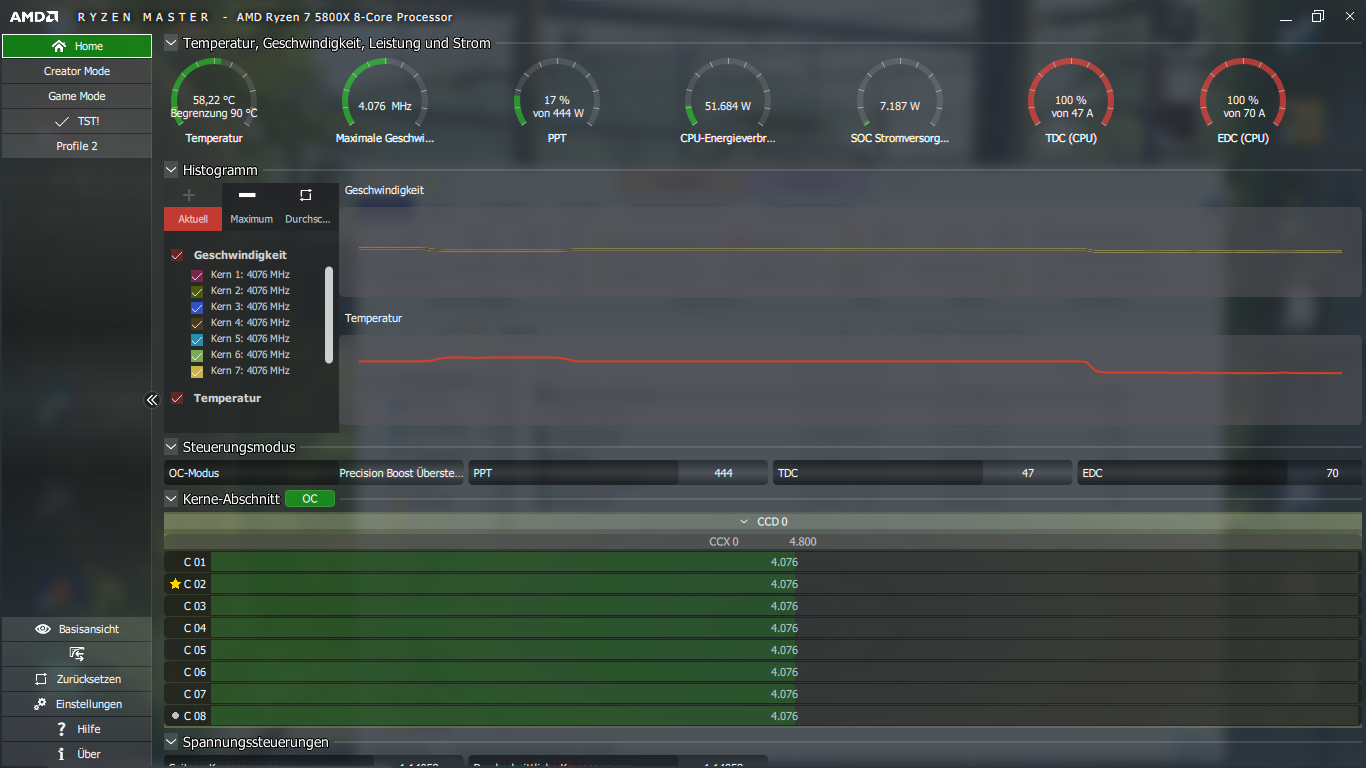Click the AMD logo in title bar
1366x768 pixels.
[x=34, y=17]
